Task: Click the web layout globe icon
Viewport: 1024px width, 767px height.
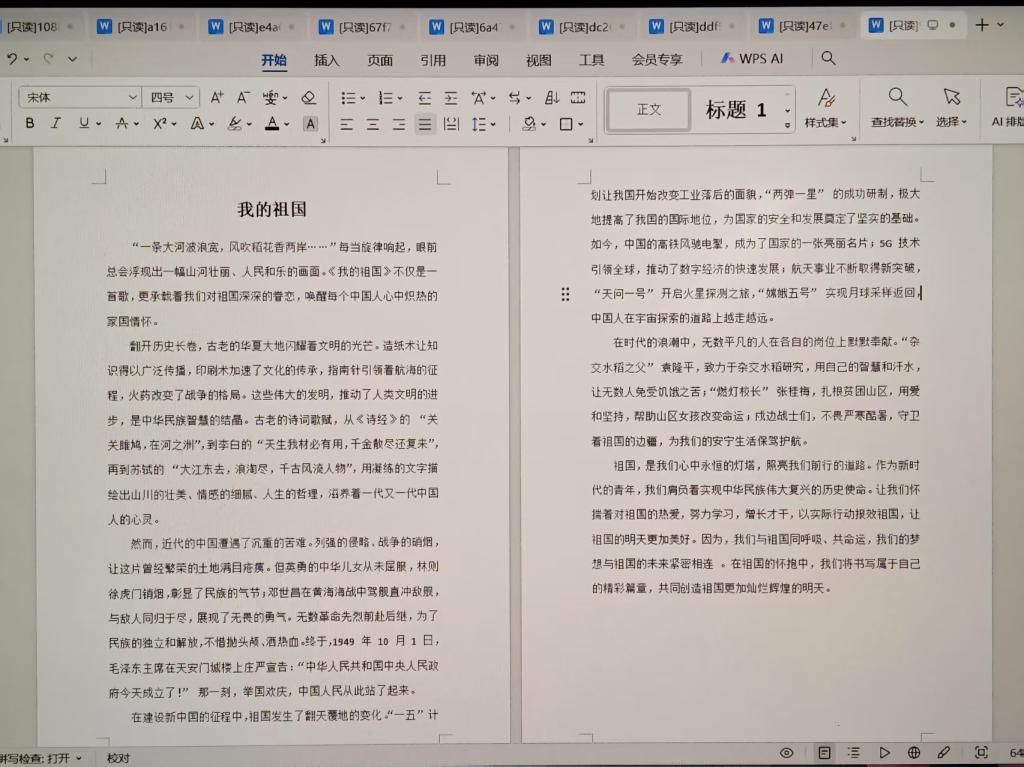Action: click(914, 752)
